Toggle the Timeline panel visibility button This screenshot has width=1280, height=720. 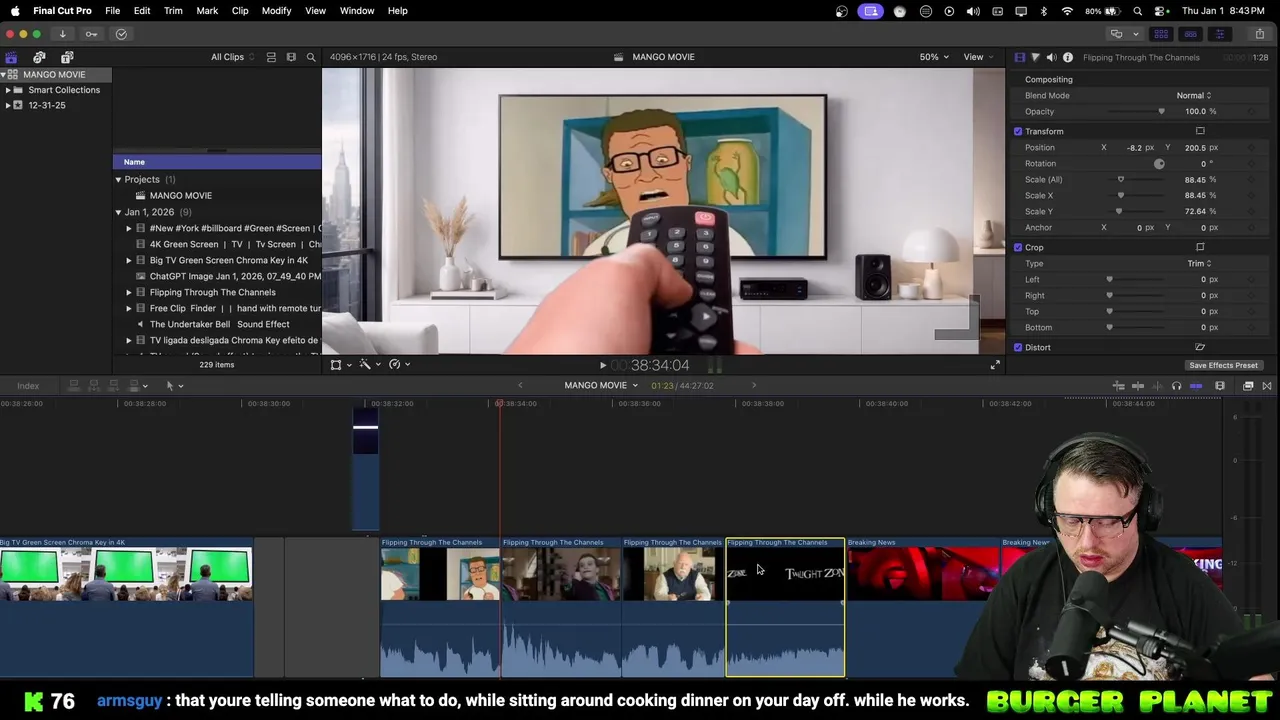pos(1190,34)
